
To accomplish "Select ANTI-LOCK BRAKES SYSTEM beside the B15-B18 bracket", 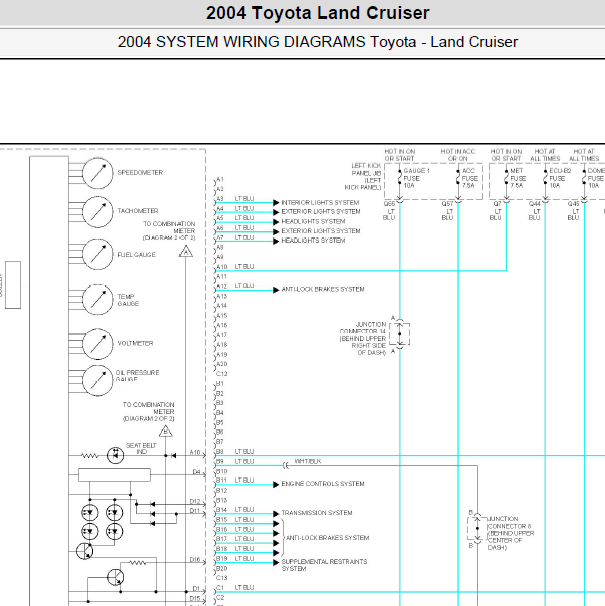I will (x=327, y=538).
